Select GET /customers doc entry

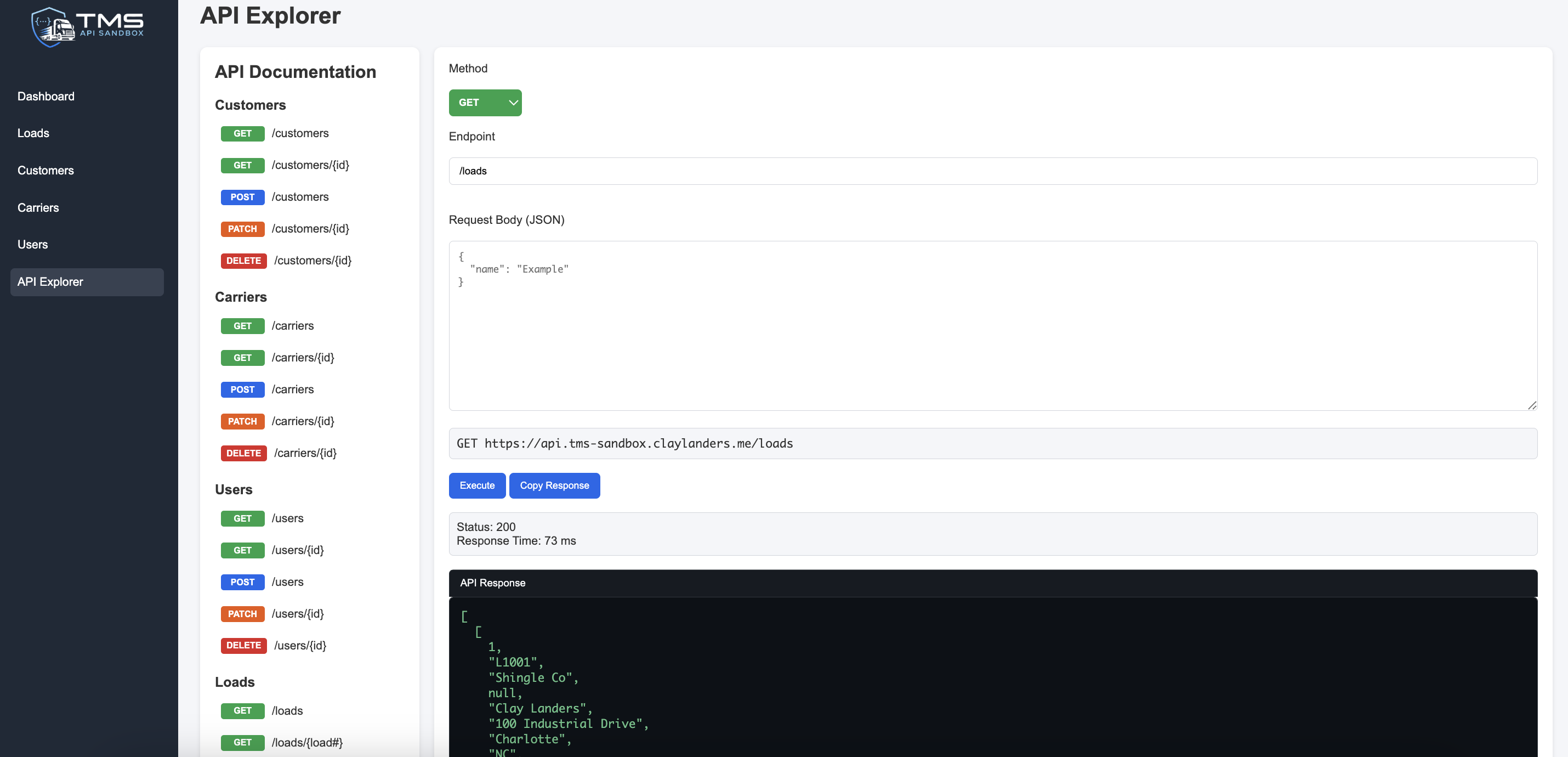coord(275,133)
